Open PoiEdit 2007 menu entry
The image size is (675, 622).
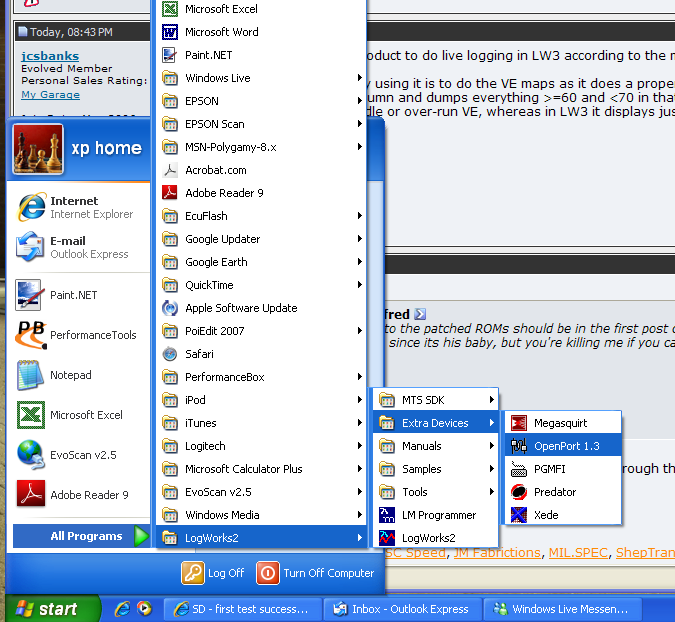tap(261, 331)
